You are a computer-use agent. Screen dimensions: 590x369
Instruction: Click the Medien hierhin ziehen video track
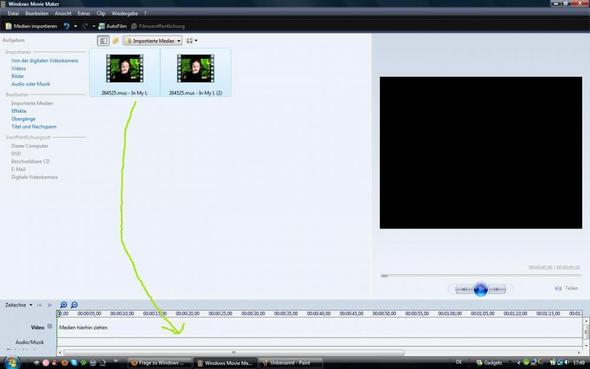pyautogui.click(x=319, y=328)
